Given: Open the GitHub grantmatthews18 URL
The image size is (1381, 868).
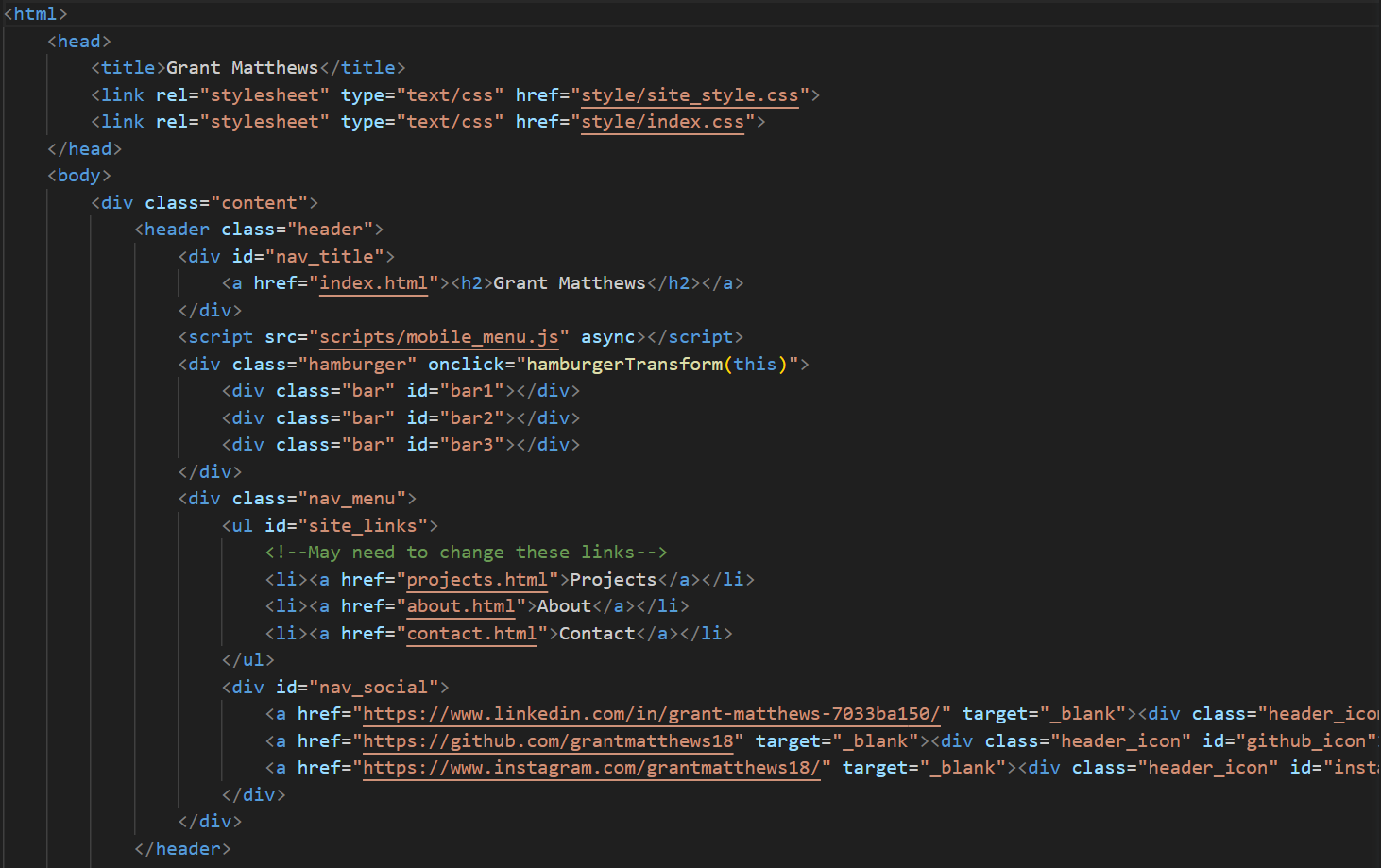Looking at the screenshot, I should point(548,741).
